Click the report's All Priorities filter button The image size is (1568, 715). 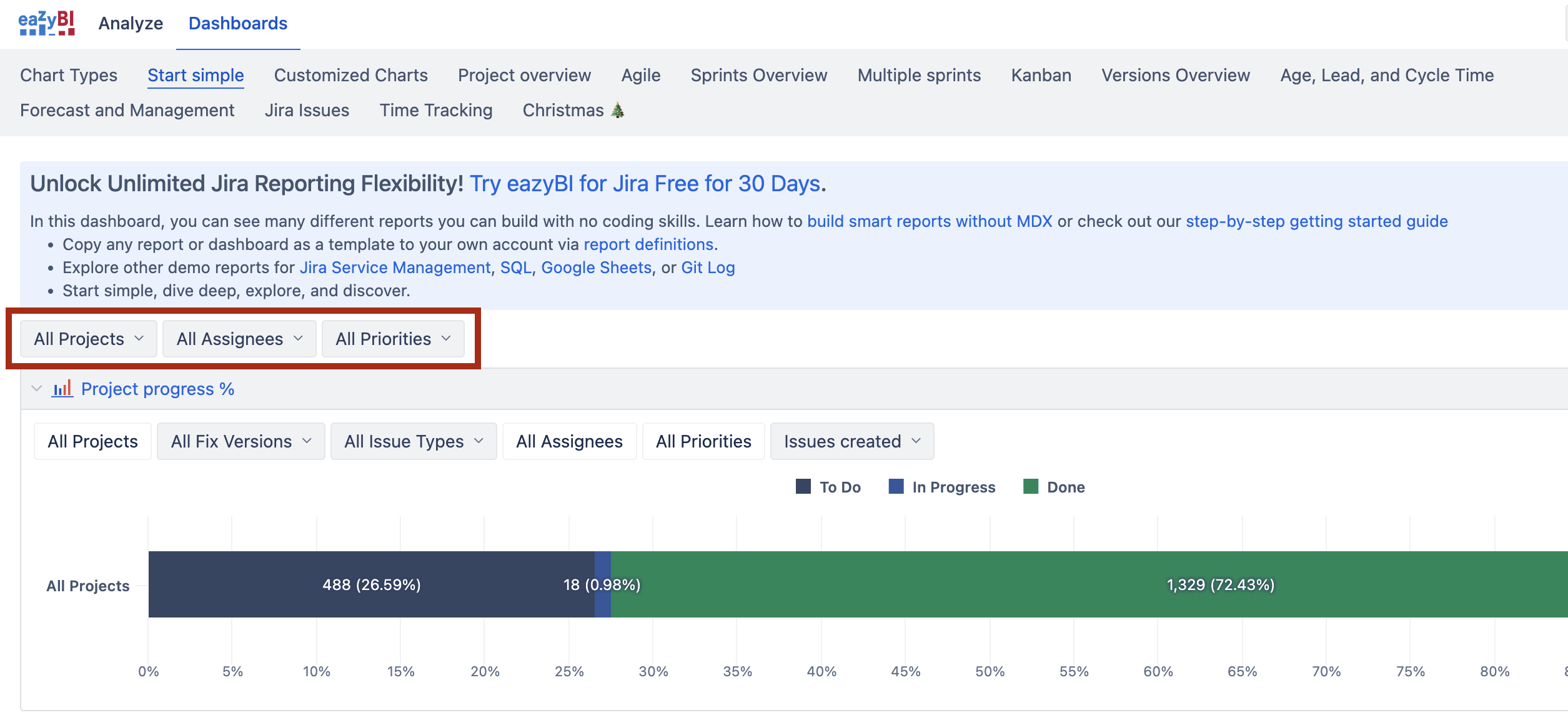click(x=703, y=441)
